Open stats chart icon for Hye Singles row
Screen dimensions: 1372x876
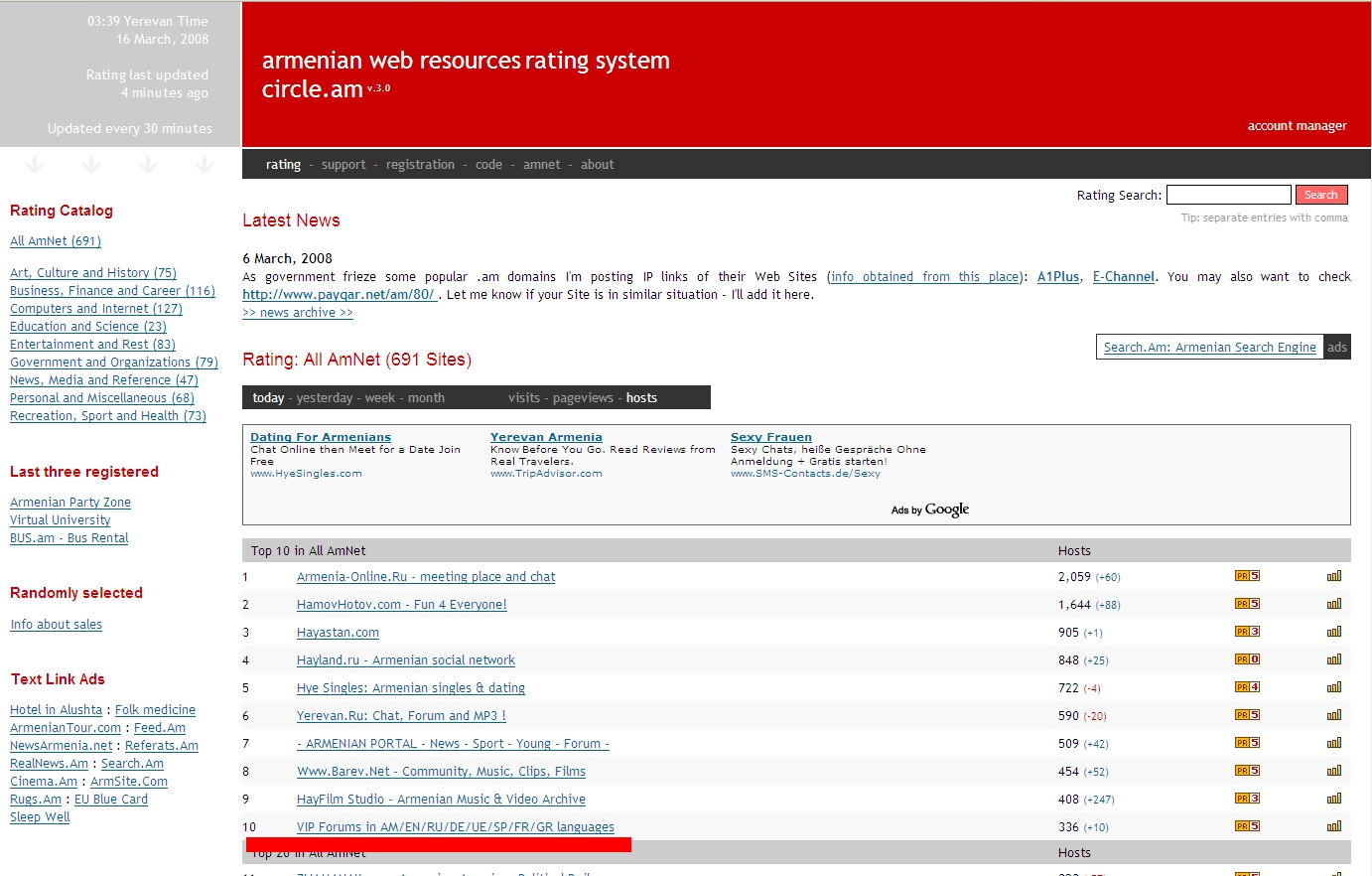[x=1333, y=687]
